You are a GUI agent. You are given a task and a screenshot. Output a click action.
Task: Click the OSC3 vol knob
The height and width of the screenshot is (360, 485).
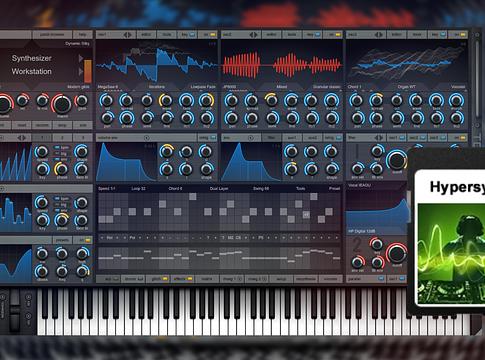coord(356,100)
